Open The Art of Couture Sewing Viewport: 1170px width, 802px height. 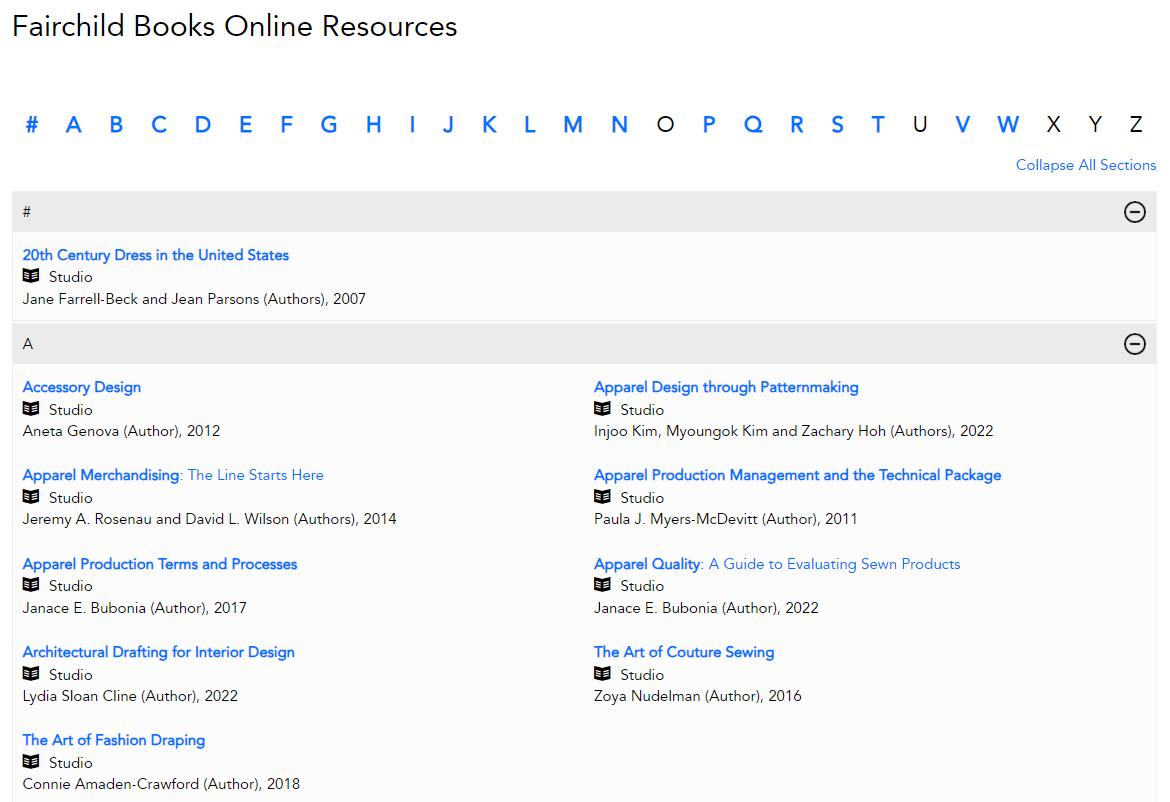coord(684,652)
